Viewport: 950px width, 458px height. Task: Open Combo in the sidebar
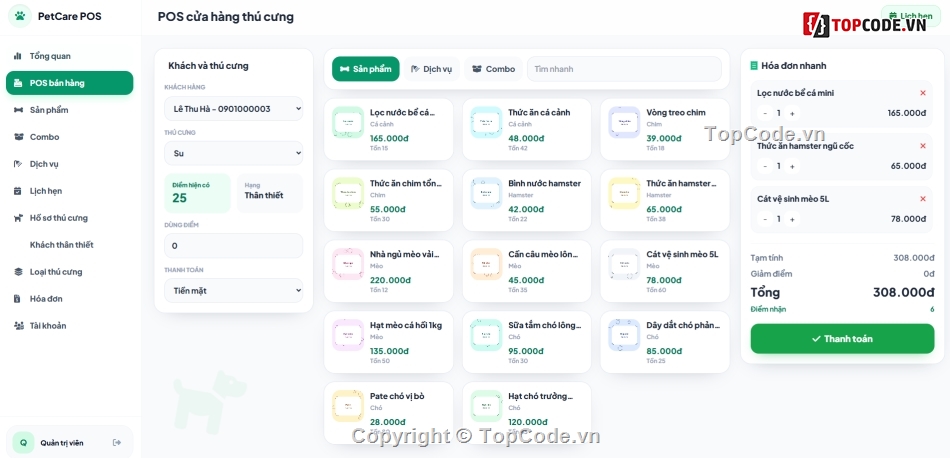pos(70,137)
